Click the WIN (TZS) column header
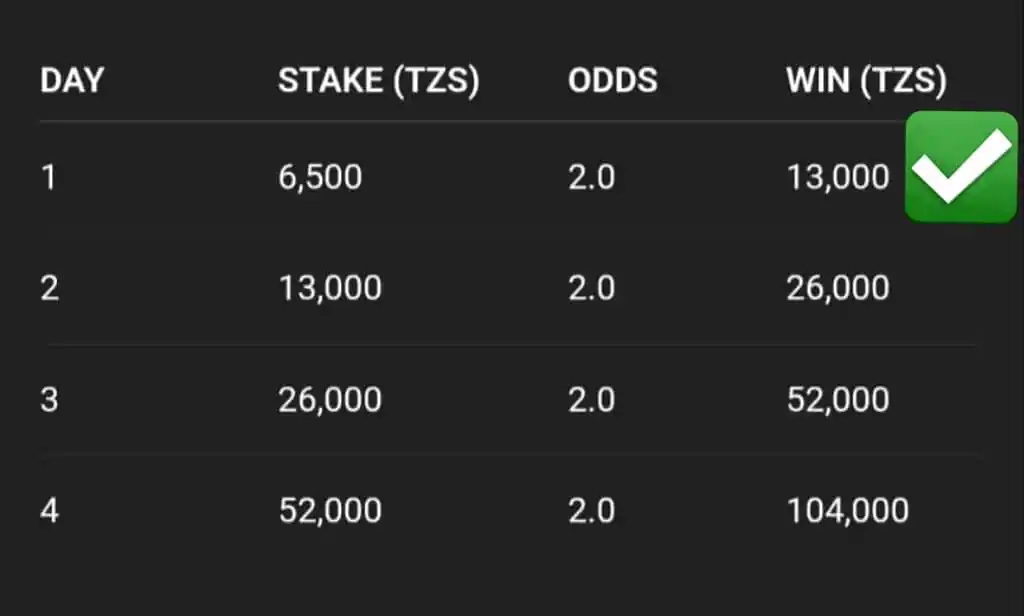Viewport: 1024px width, 616px height. click(866, 81)
